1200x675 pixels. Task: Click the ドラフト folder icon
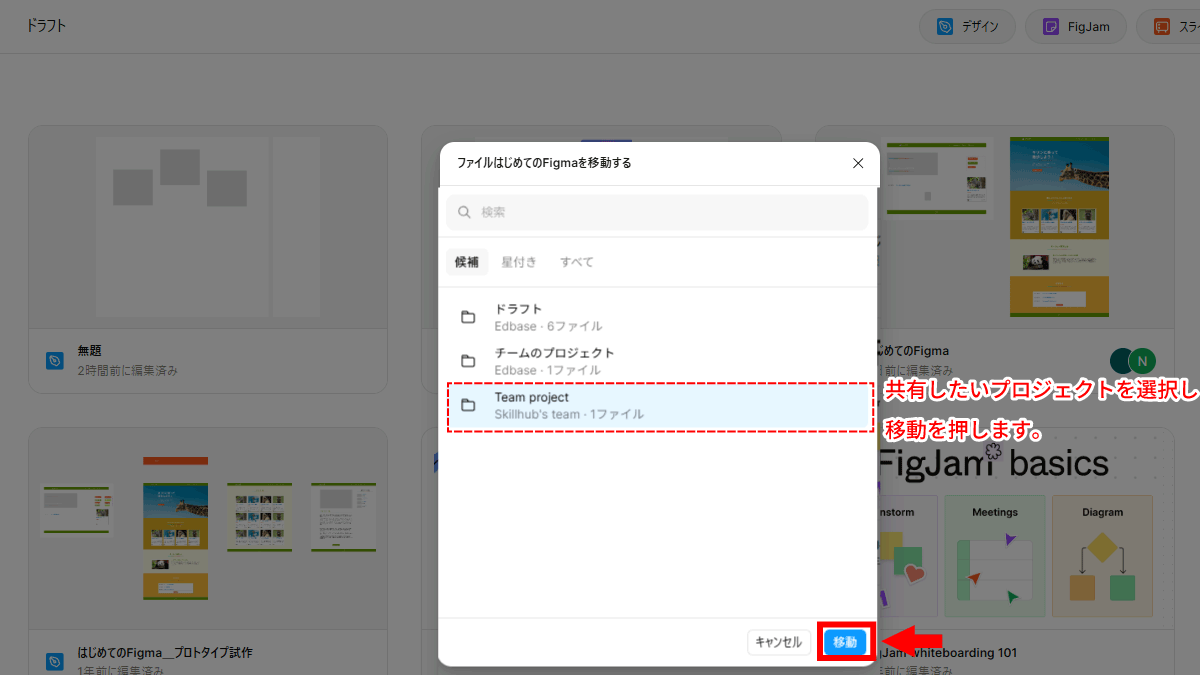click(468, 317)
